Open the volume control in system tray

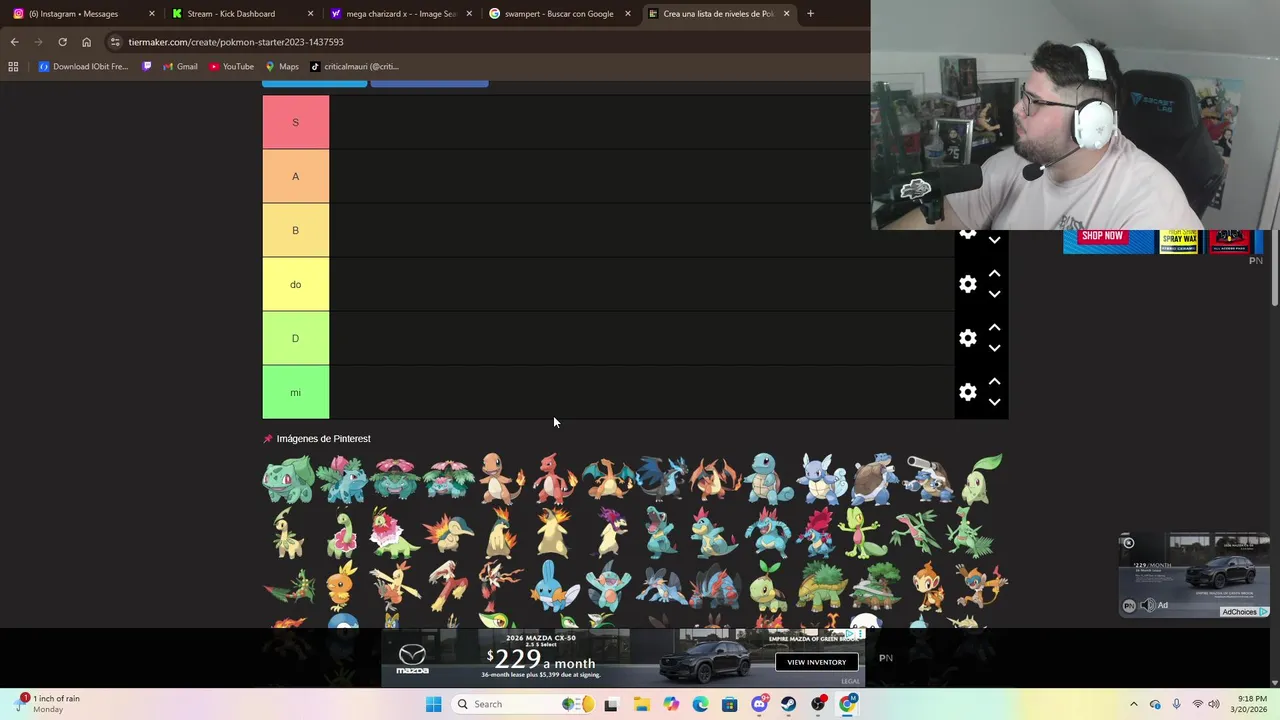click(1212, 704)
